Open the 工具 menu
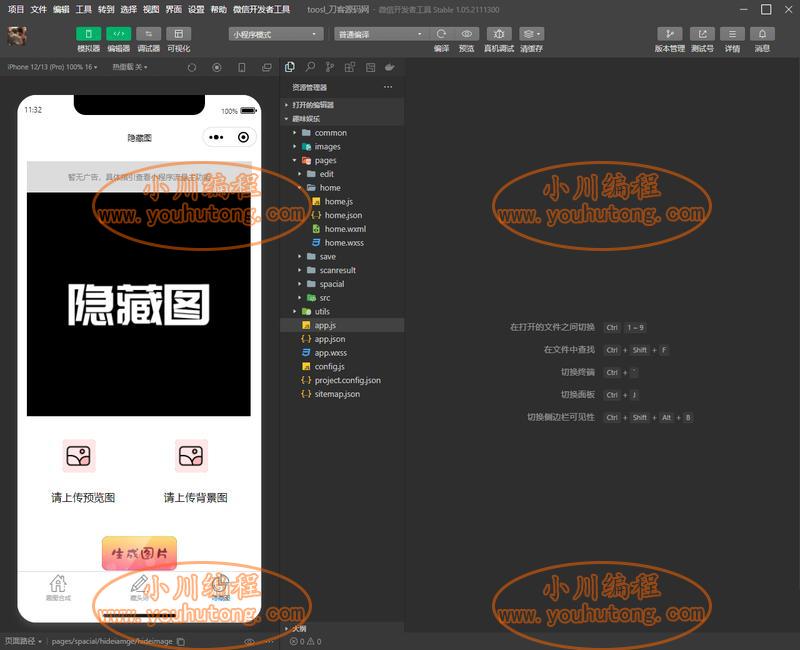Image resolution: width=800 pixels, height=650 pixels. (84, 9)
